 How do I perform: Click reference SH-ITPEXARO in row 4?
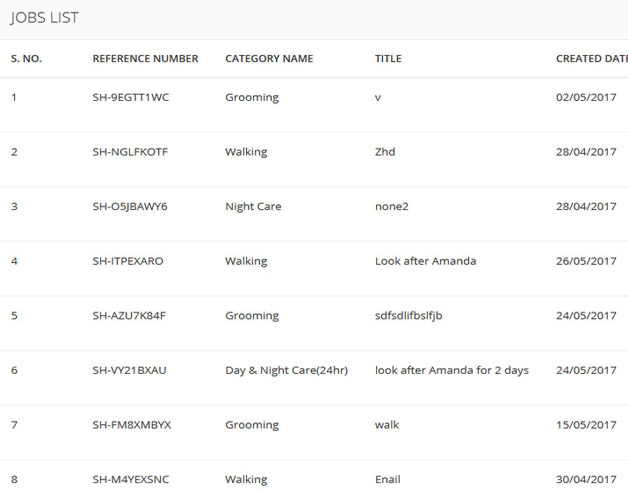pyautogui.click(x=128, y=261)
